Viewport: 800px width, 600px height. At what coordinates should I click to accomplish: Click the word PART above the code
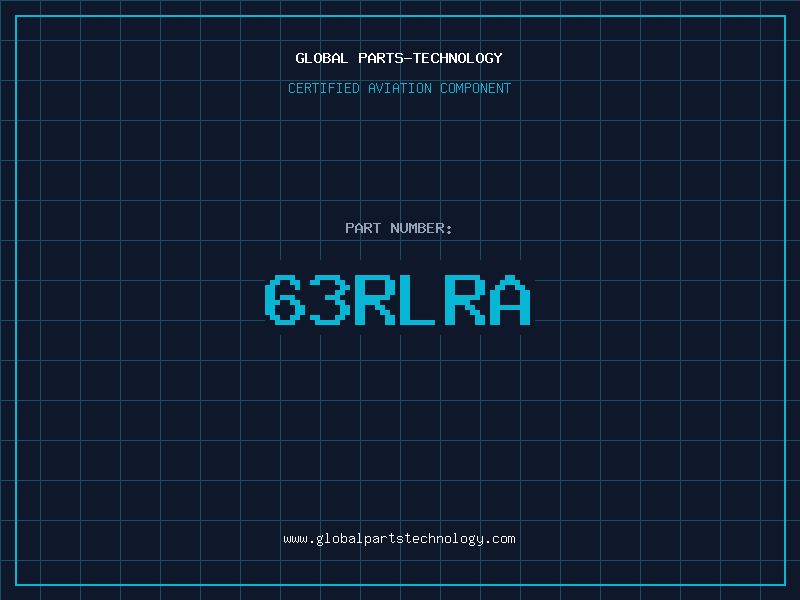pyautogui.click(x=363, y=228)
